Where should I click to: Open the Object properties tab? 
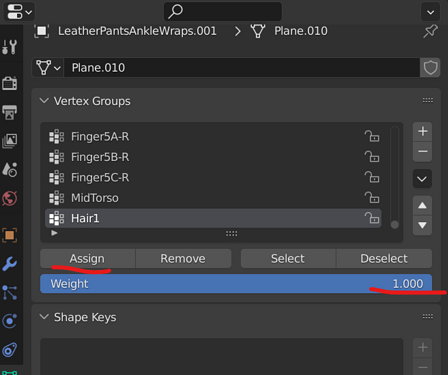click(x=10, y=235)
